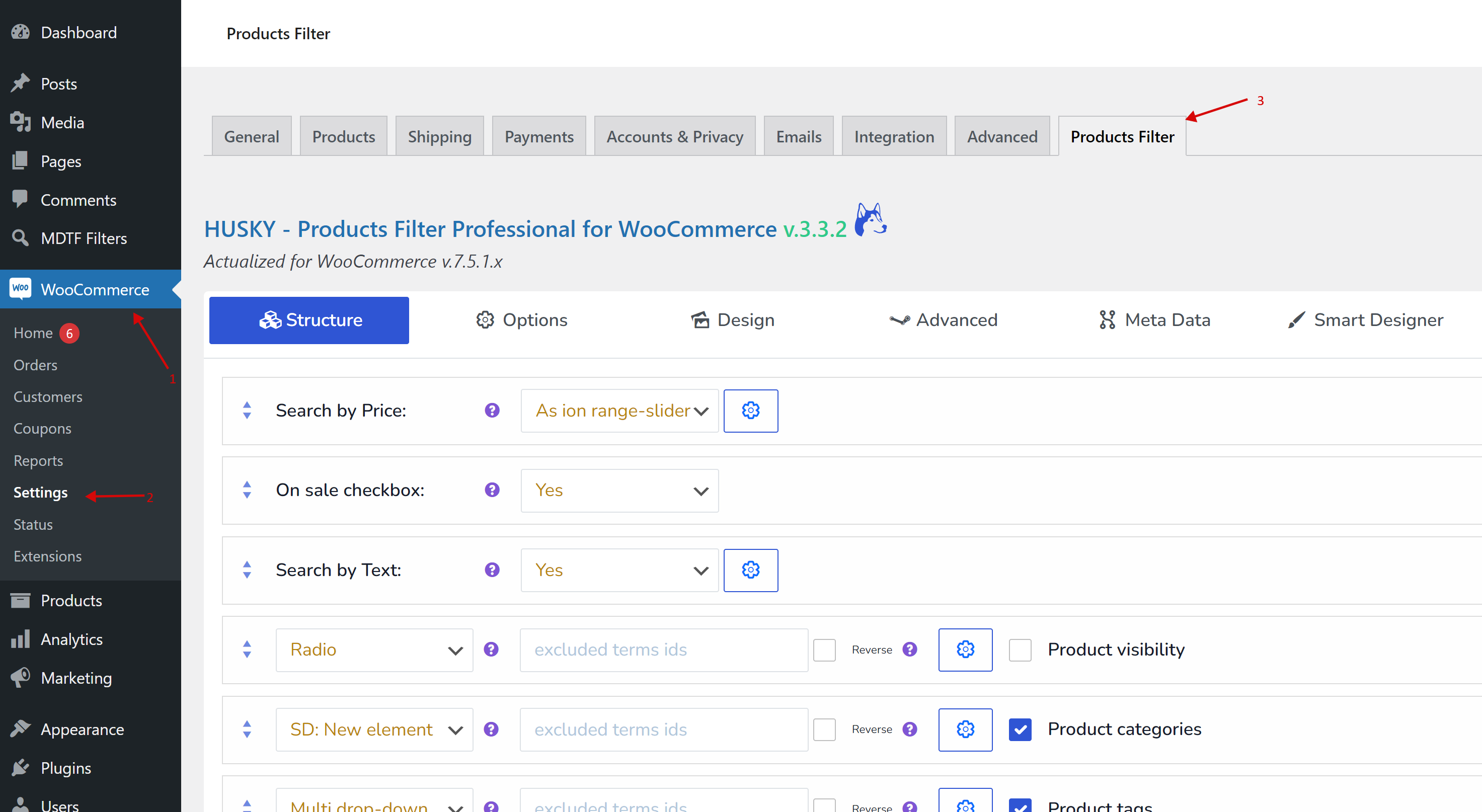
Task: Open the Meta Data tab
Action: coord(1154,320)
